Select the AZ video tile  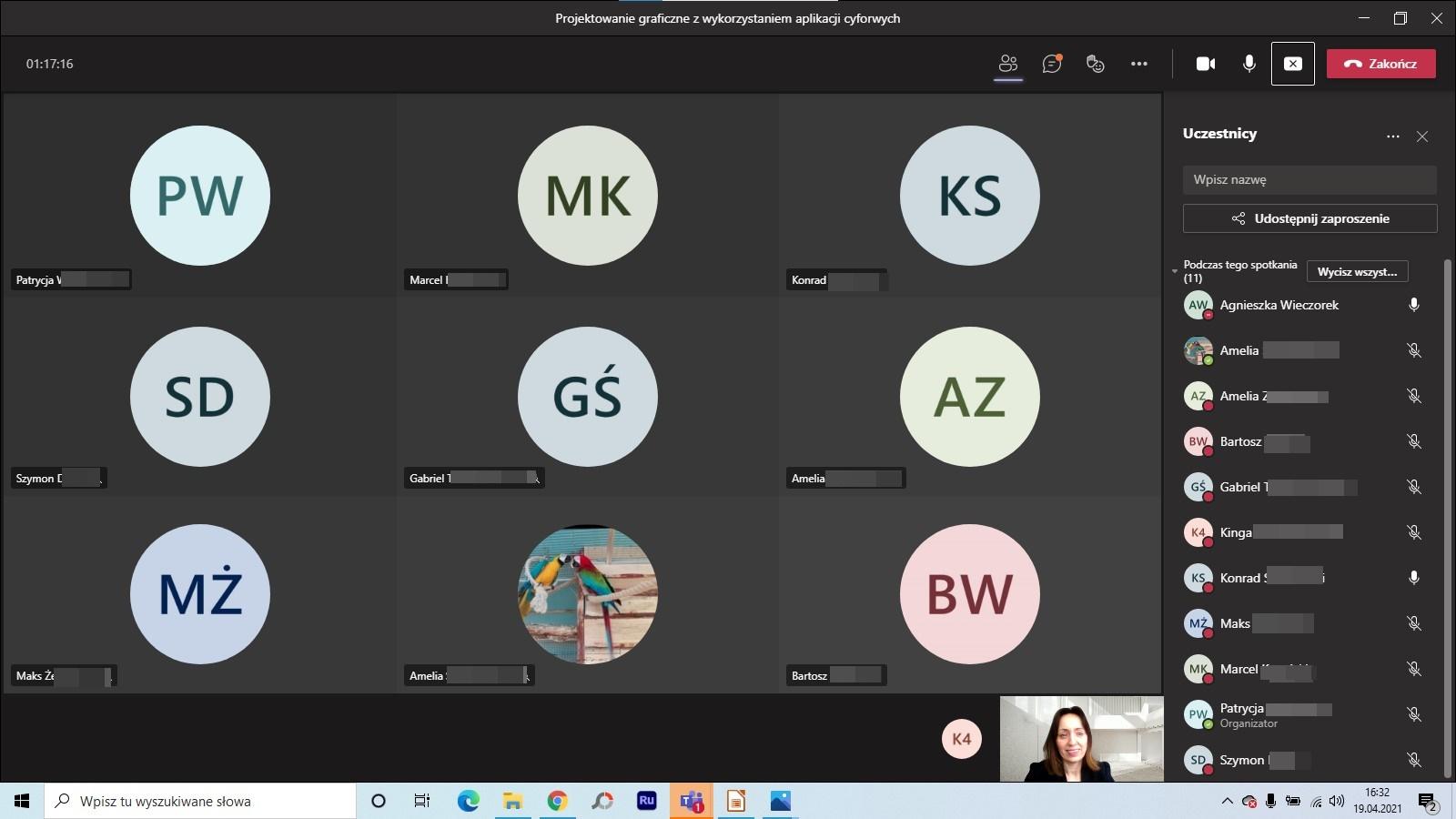970,396
